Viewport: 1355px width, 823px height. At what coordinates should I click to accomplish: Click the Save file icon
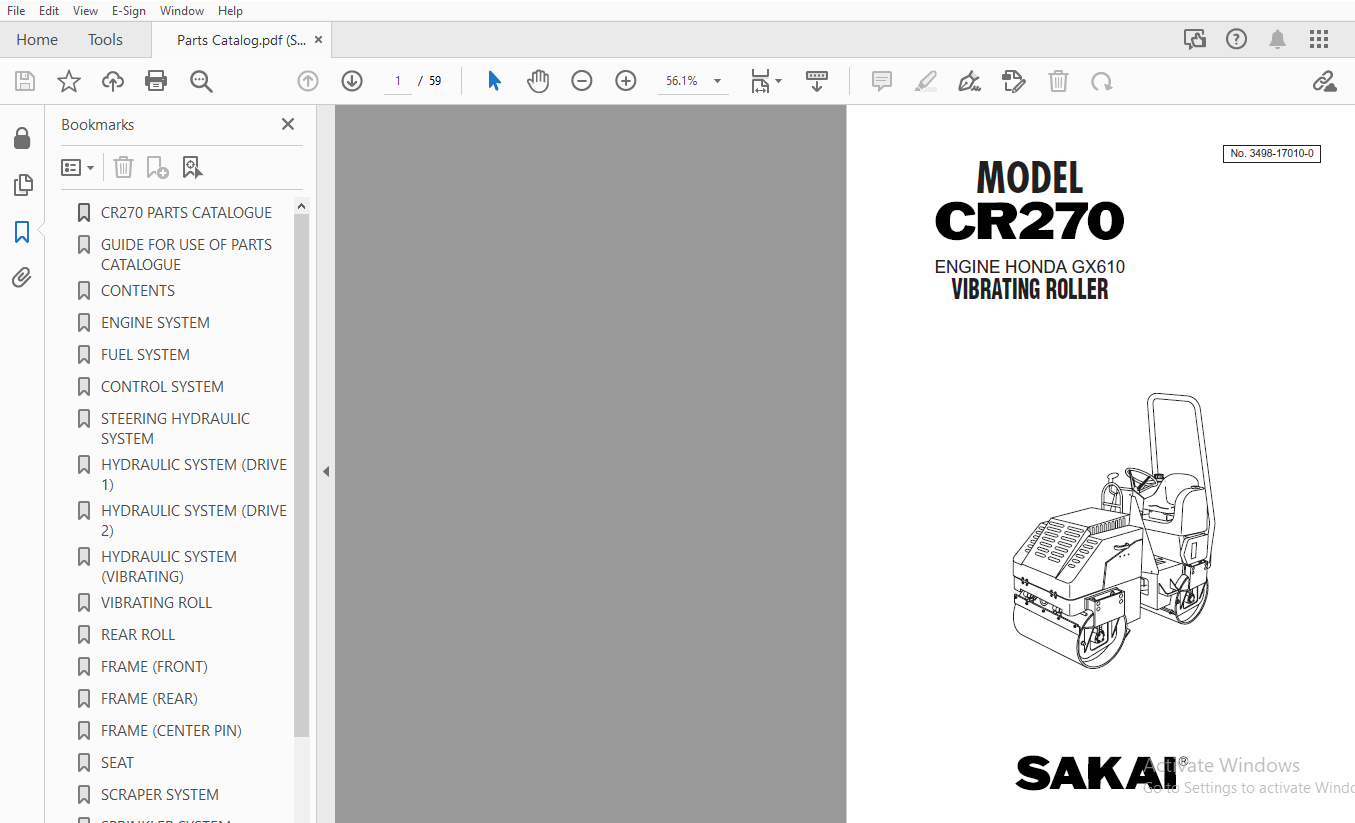pyautogui.click(x=25, y=81)
